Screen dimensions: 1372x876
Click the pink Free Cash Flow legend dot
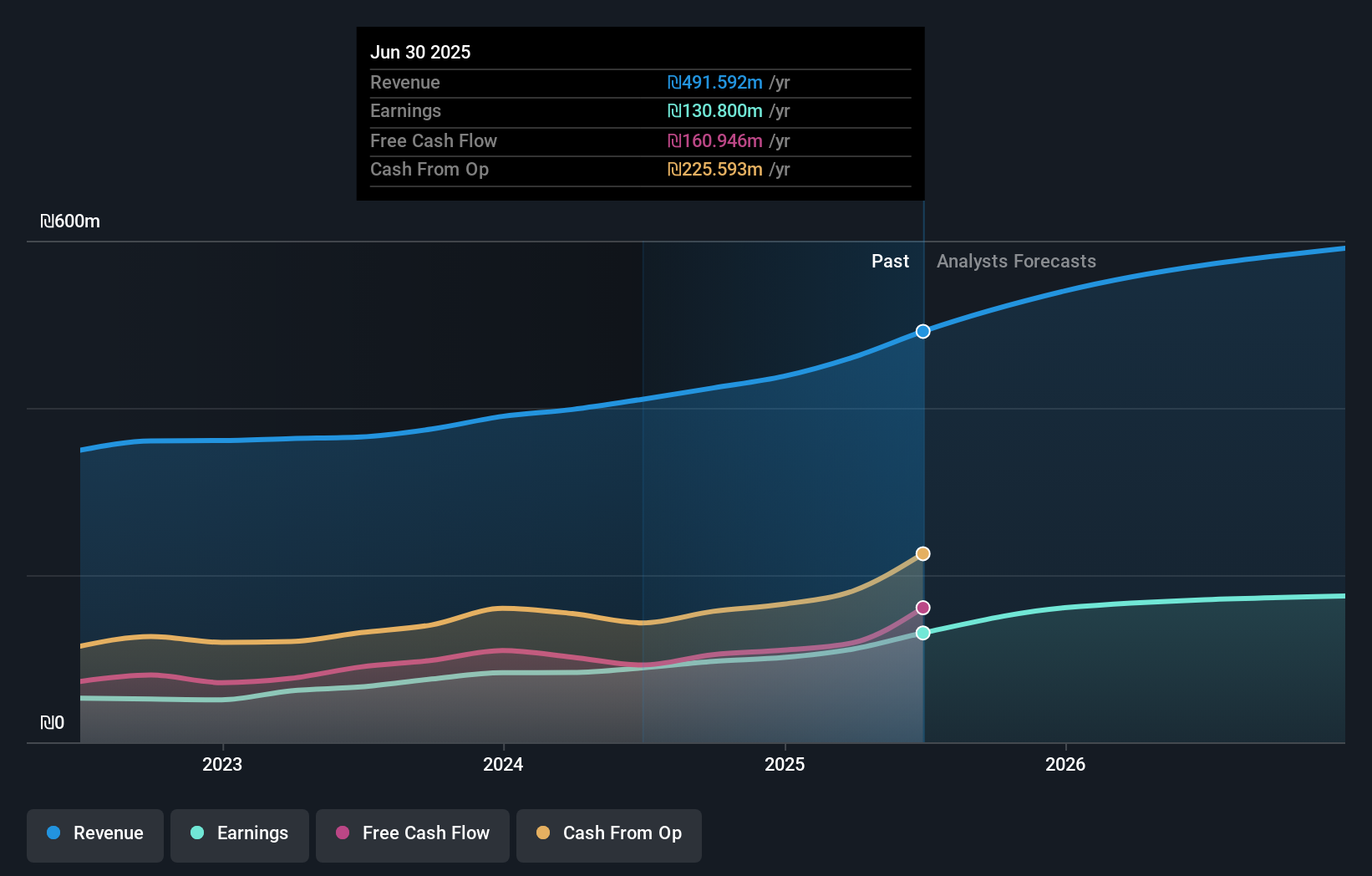pyautogui.click(x=341, y=833)
